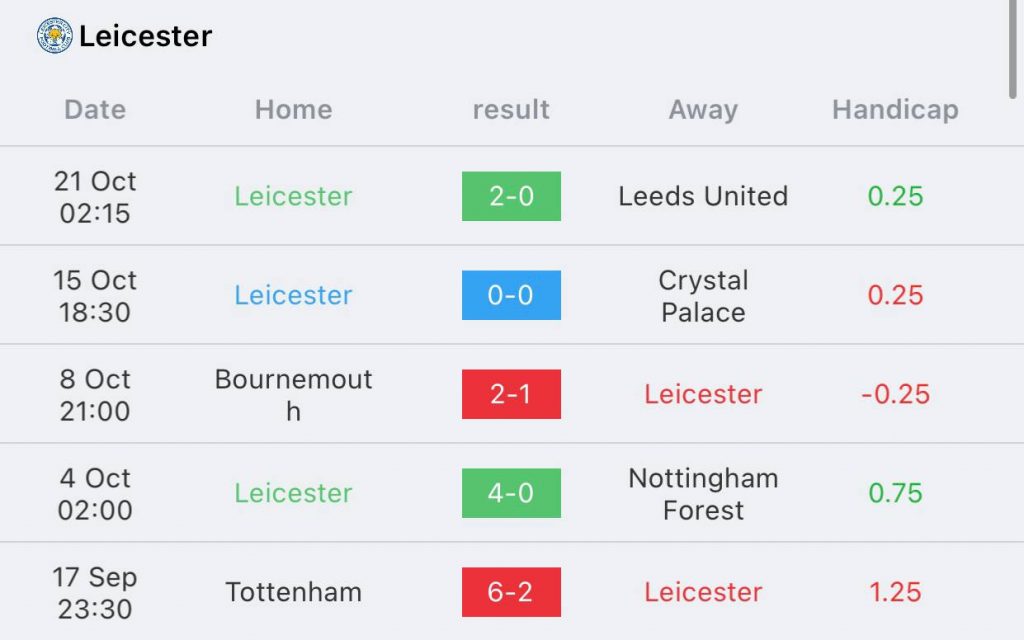Viewport: 1024px width, 640px height.
Task: Open the Leicester team title
Action: tap(146, 36)
